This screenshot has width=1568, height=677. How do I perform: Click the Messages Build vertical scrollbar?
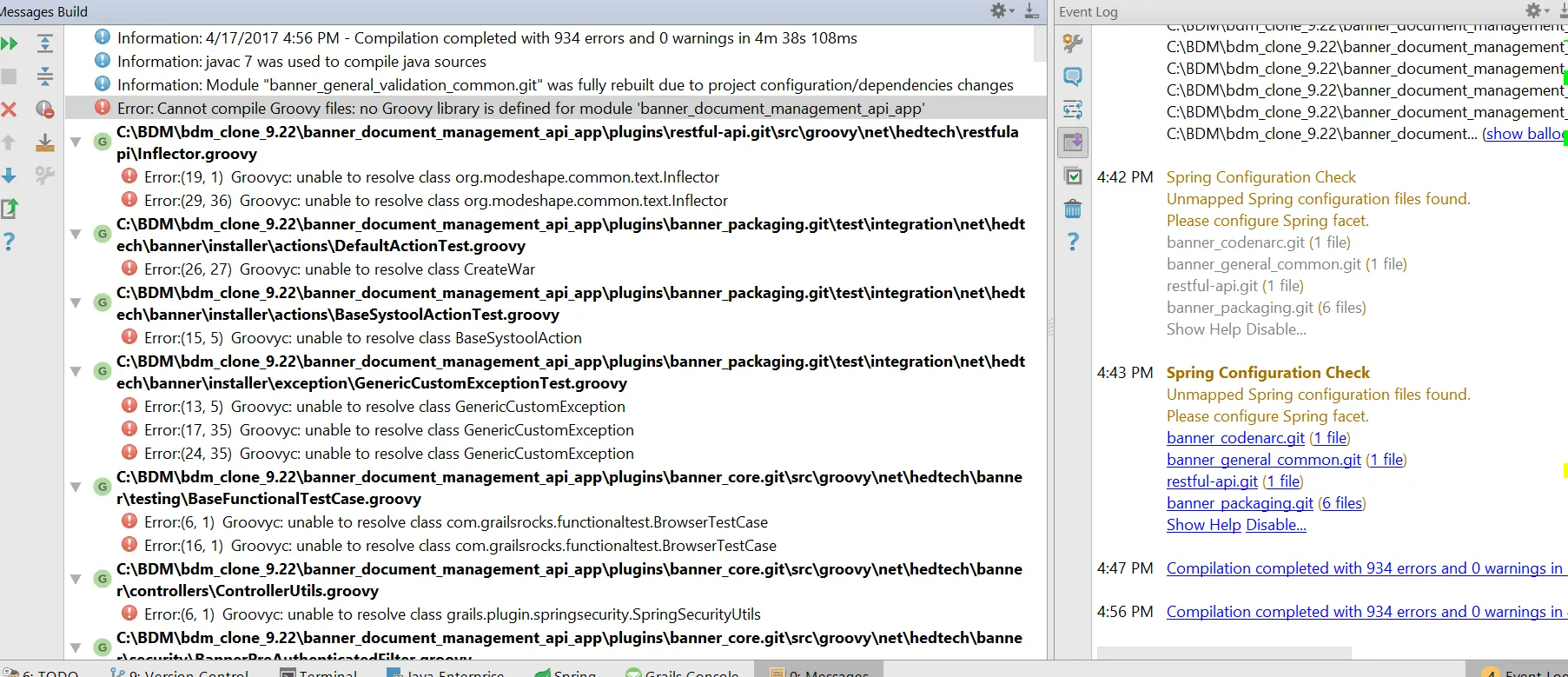(x=1040, y=44)
